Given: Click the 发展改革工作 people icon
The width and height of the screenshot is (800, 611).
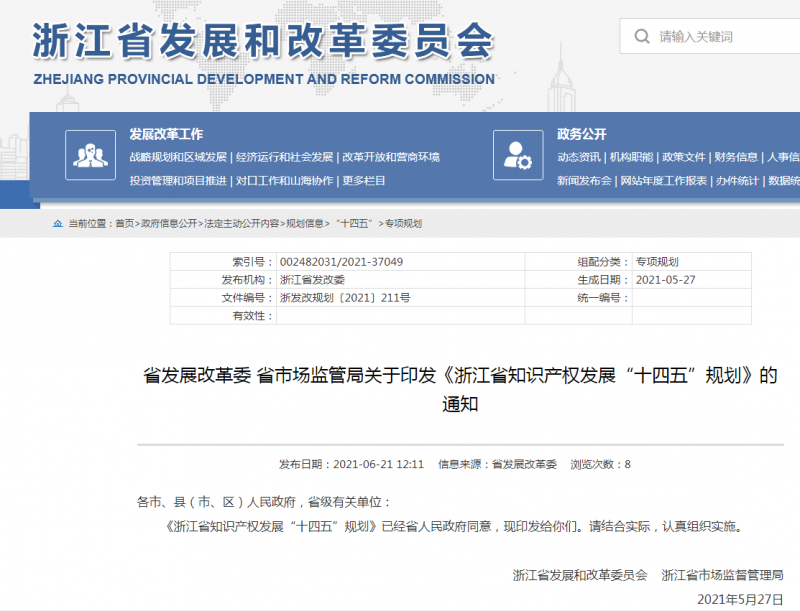Looking at the screenshot, I should [90, 155].
